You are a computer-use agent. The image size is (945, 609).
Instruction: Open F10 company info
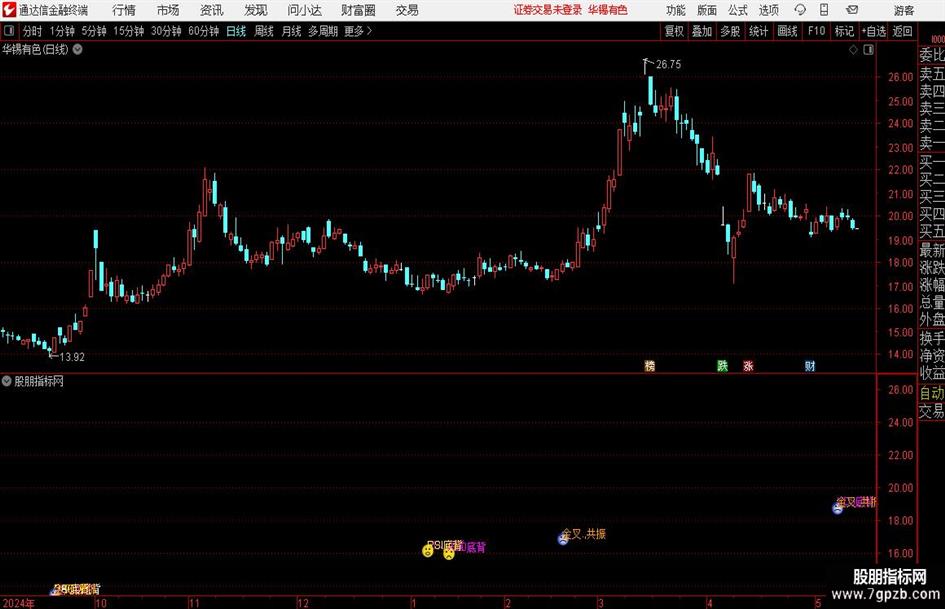[x=817, y=31]
